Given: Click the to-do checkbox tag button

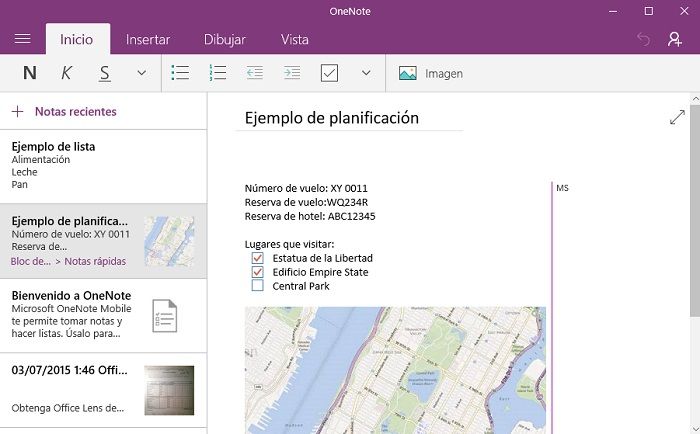Looking at the screenshot, I should (329, 73).
